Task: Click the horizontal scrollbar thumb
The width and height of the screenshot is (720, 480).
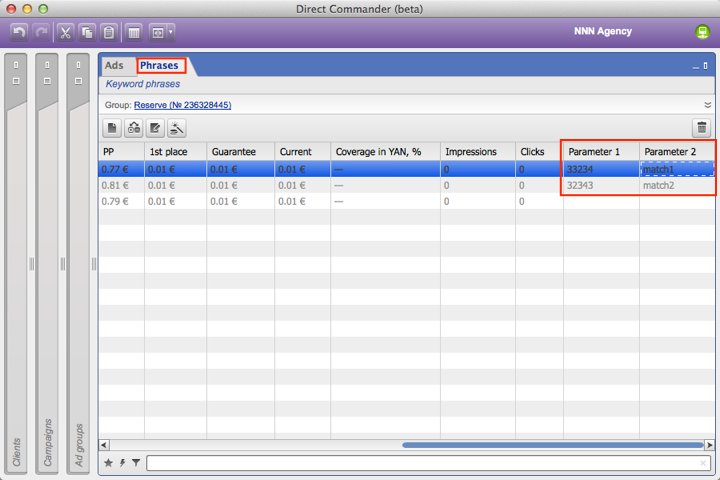Action: [552, 445]
